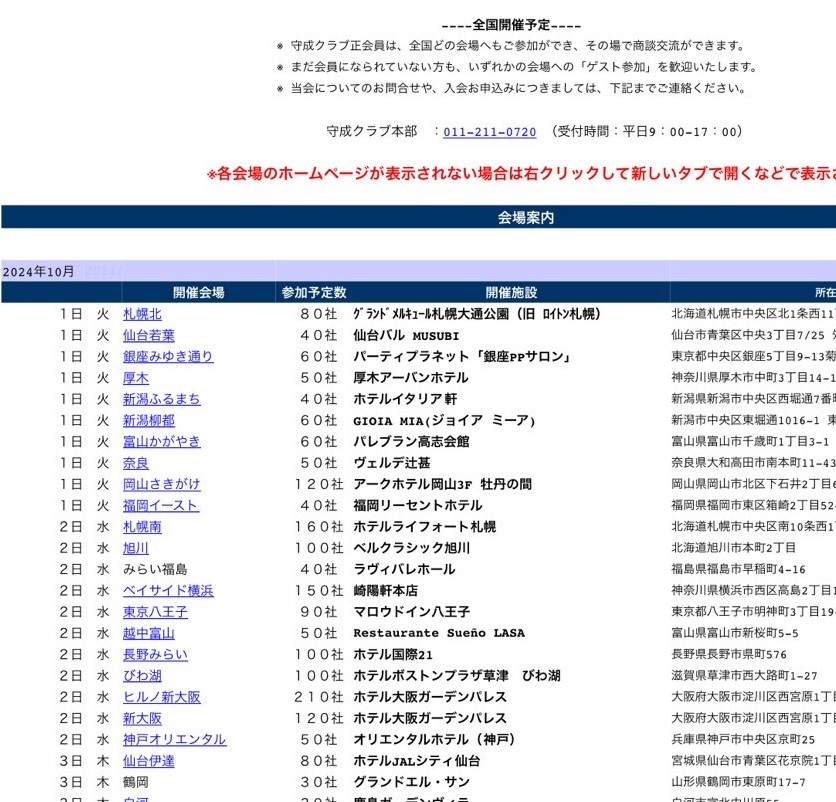Click the 開催施設 column header
This screenshot has width=836, height=802.
pyautogui.click(x=511, y=292)
